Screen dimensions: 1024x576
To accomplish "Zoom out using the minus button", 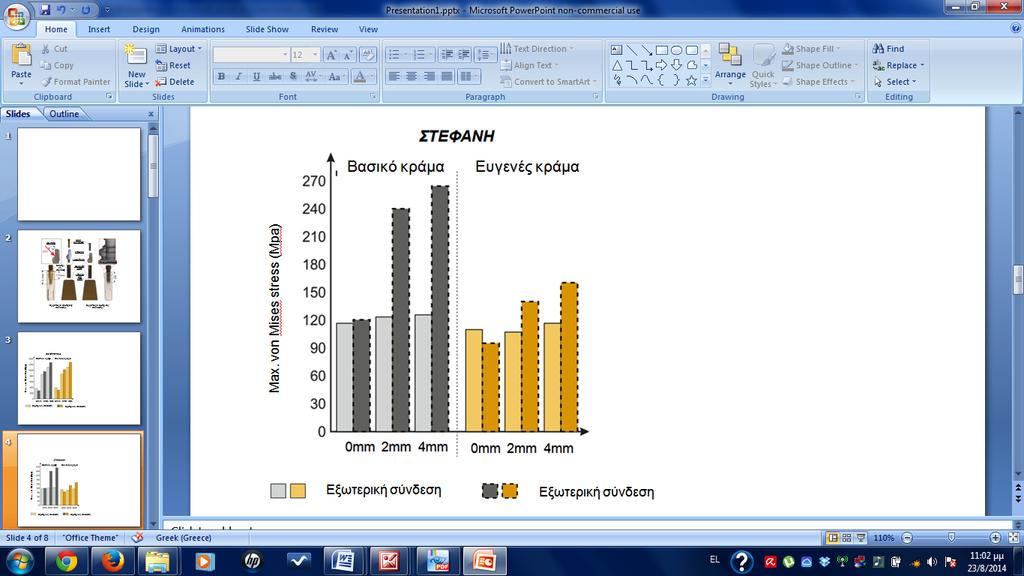I will 907,537.
